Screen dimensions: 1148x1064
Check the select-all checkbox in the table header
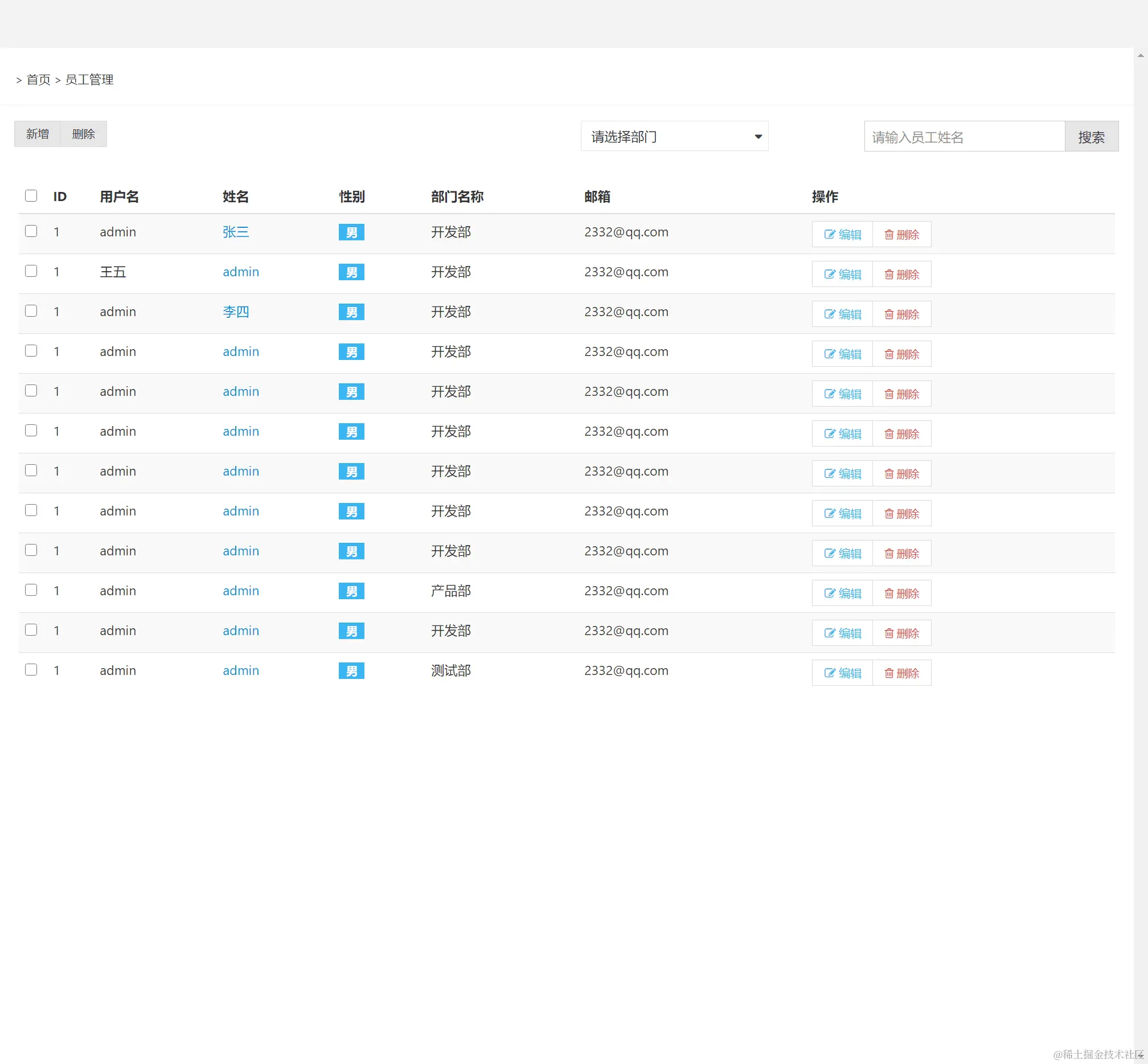tap(31, 196)
